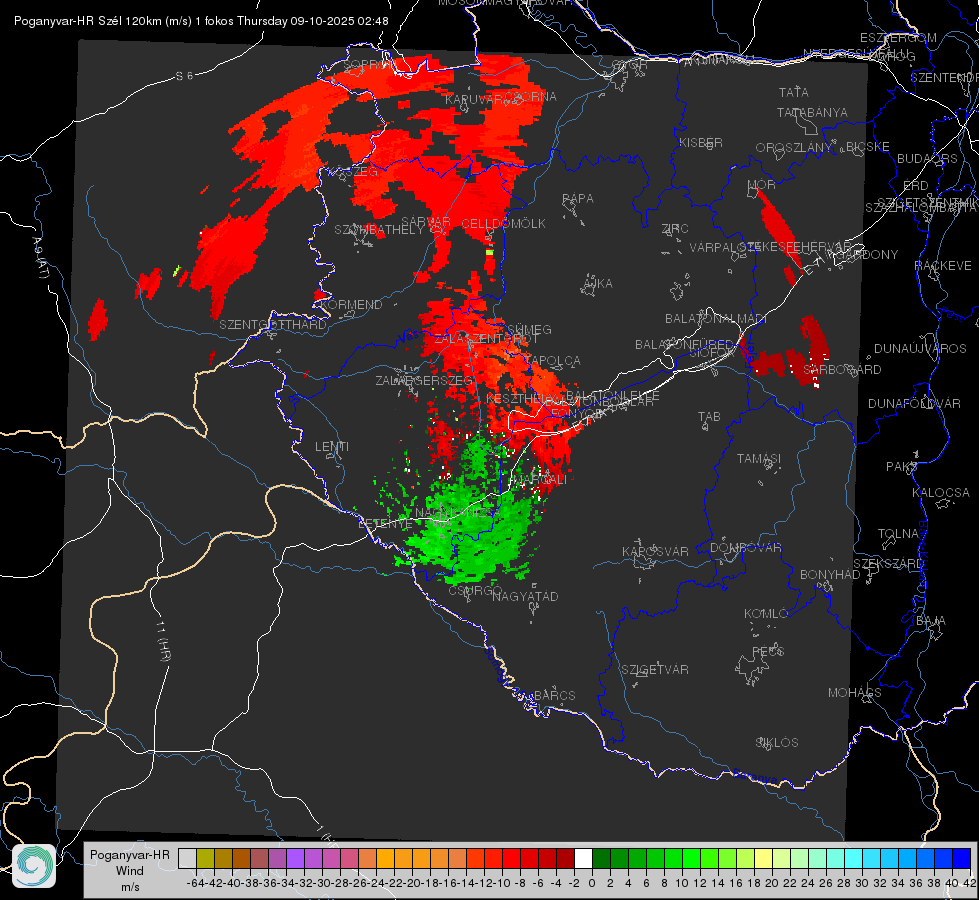Click the TAPOLCA city label
979x900 pixels.
[x=553, y=360]
